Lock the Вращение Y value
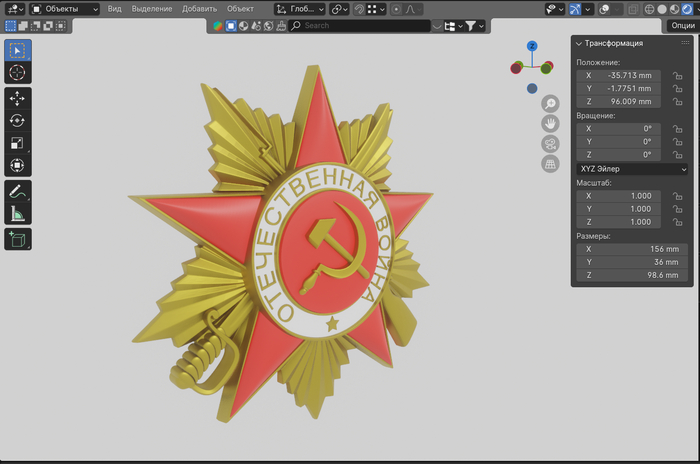Image resolution: width=700 pixels, height=464 pixels. 678,142
